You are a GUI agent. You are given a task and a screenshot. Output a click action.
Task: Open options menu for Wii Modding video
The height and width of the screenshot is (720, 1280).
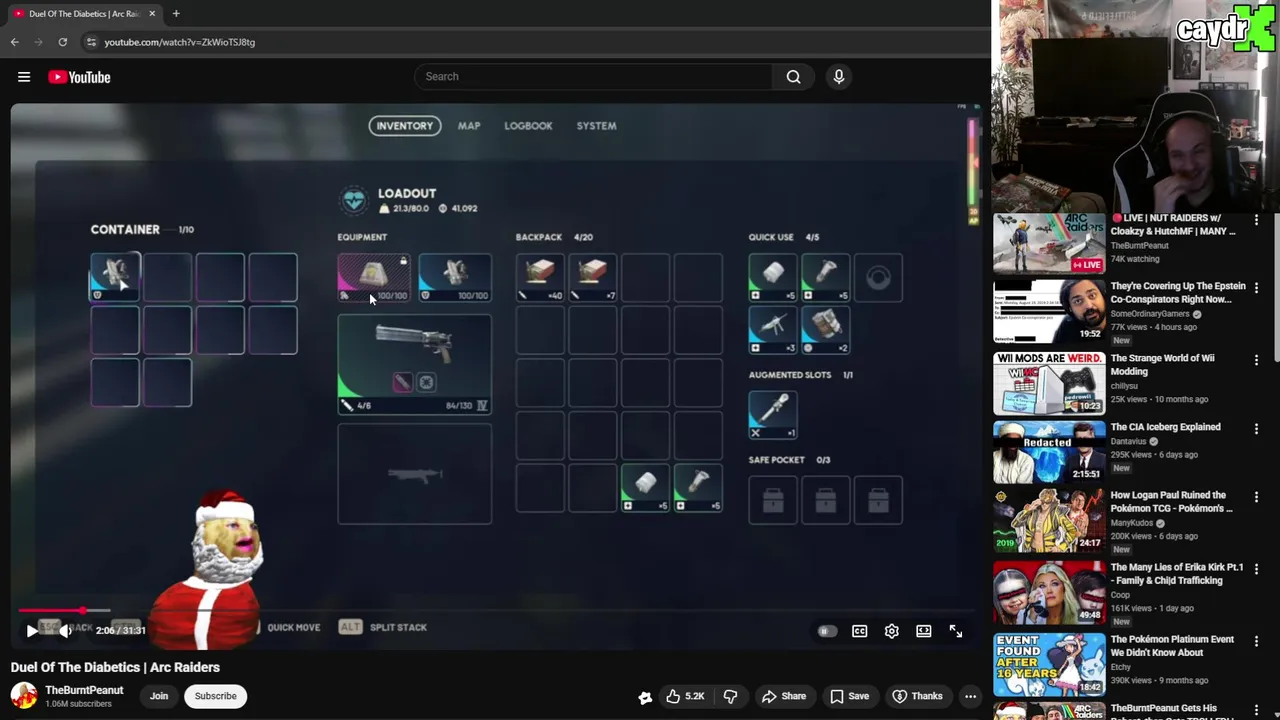click(1257, 359)
